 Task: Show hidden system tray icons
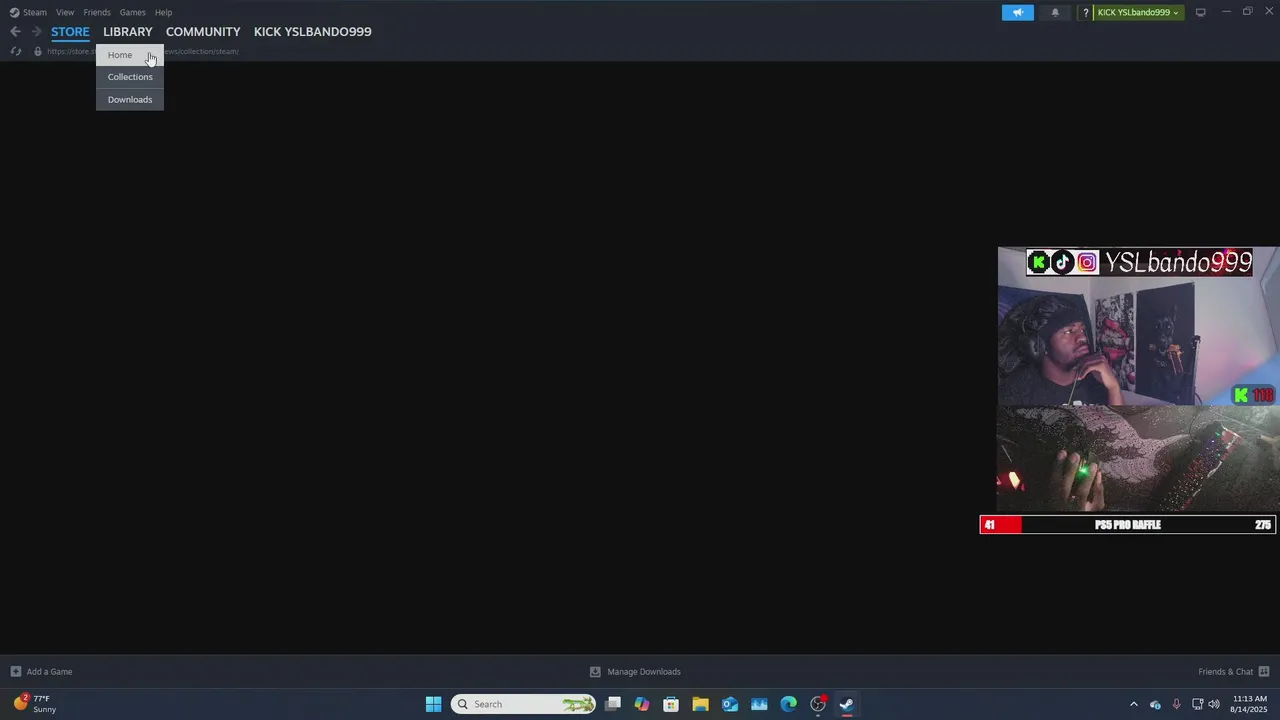pyautogui.click(x=1133, y=704)
